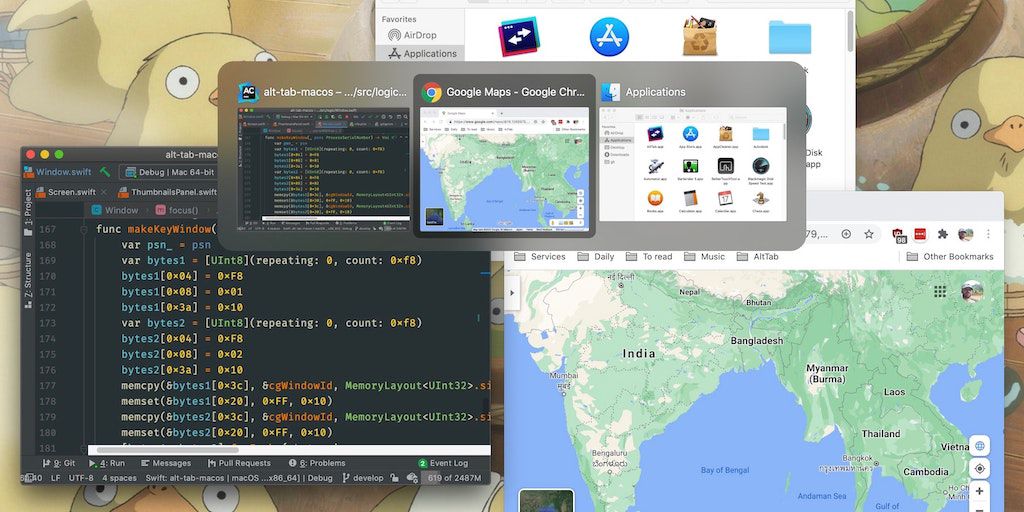Click the focus() method breadcrumb

[176, 210]
